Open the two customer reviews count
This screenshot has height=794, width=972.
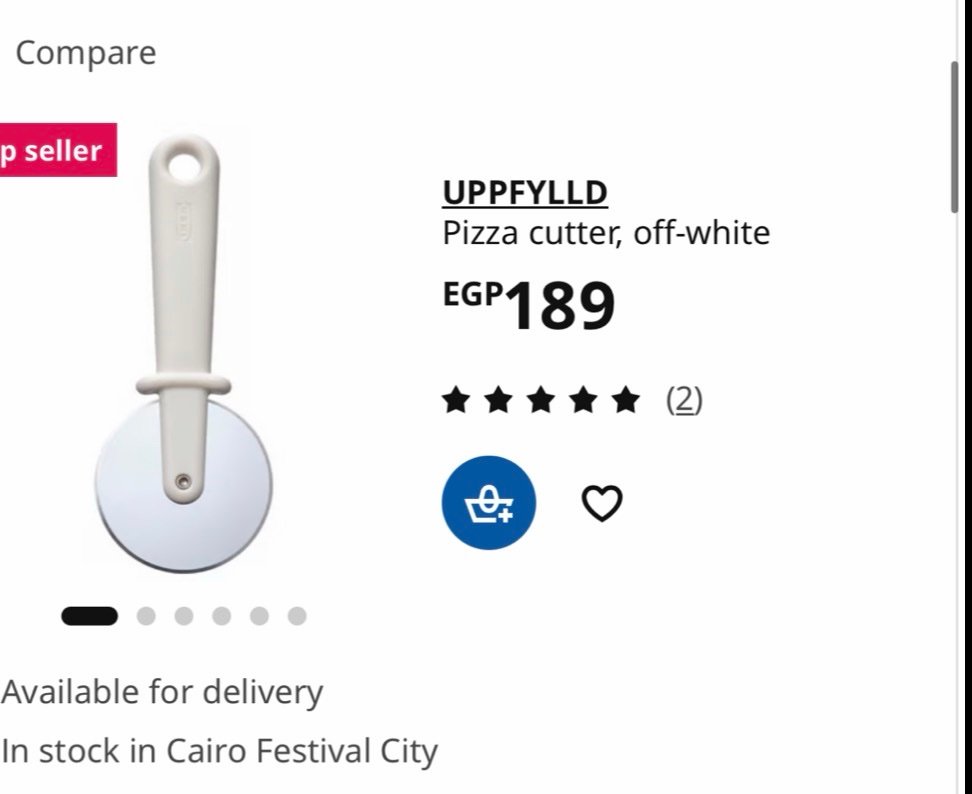684,400
